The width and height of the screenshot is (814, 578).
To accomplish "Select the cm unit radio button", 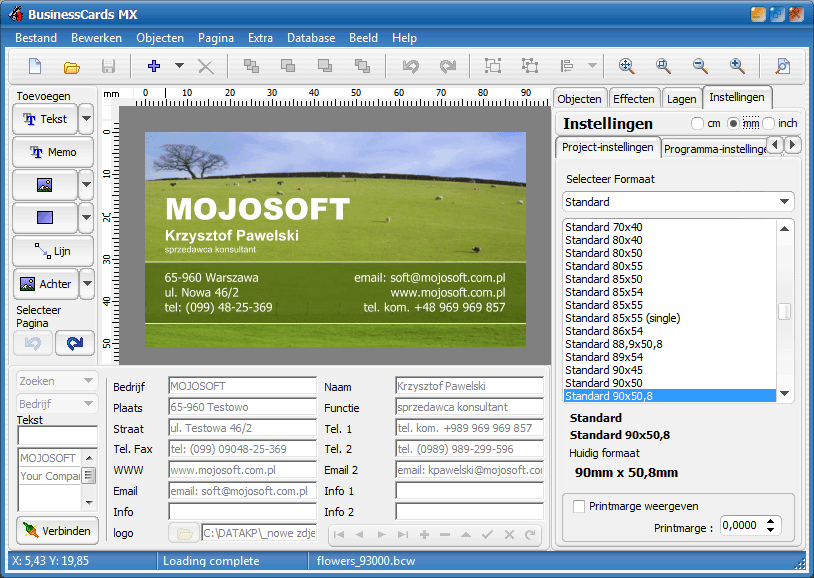I will [x=697, y=124].
